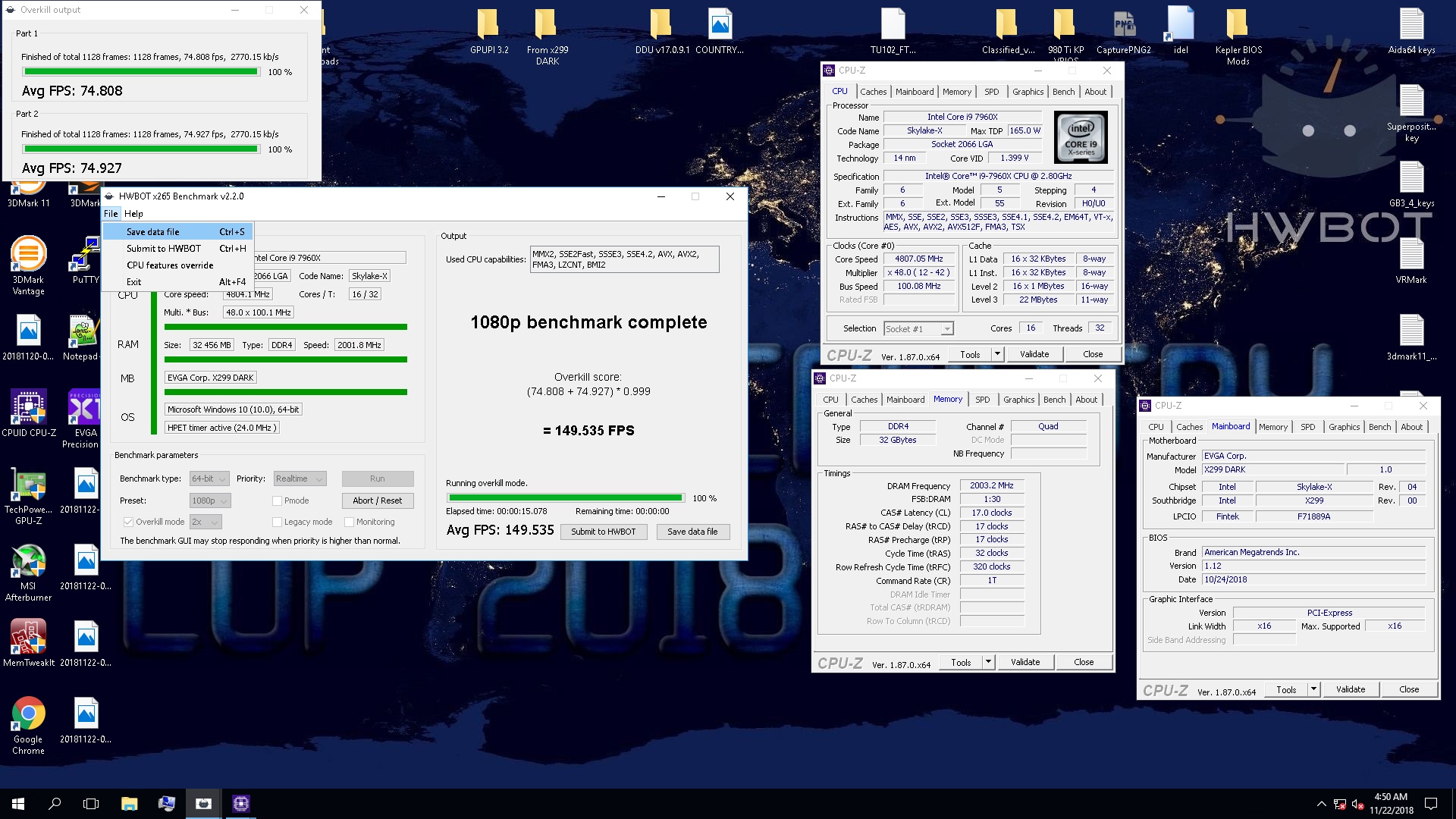Switch to the Caches tab in the top CPU-Z window
Image resolution: width=1456 pixels, height=819 pixels.
[873, 92]
